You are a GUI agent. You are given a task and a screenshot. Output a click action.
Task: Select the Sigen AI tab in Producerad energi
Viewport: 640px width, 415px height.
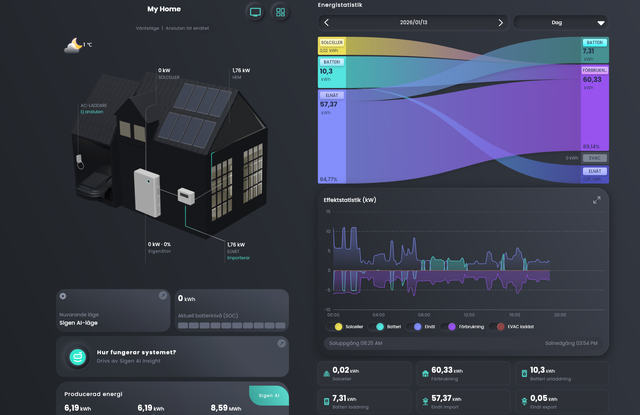coord(269,395)
